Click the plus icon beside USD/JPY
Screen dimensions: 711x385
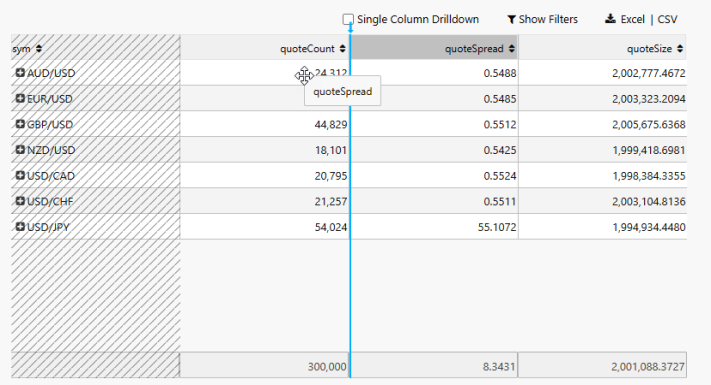[20, 226]
